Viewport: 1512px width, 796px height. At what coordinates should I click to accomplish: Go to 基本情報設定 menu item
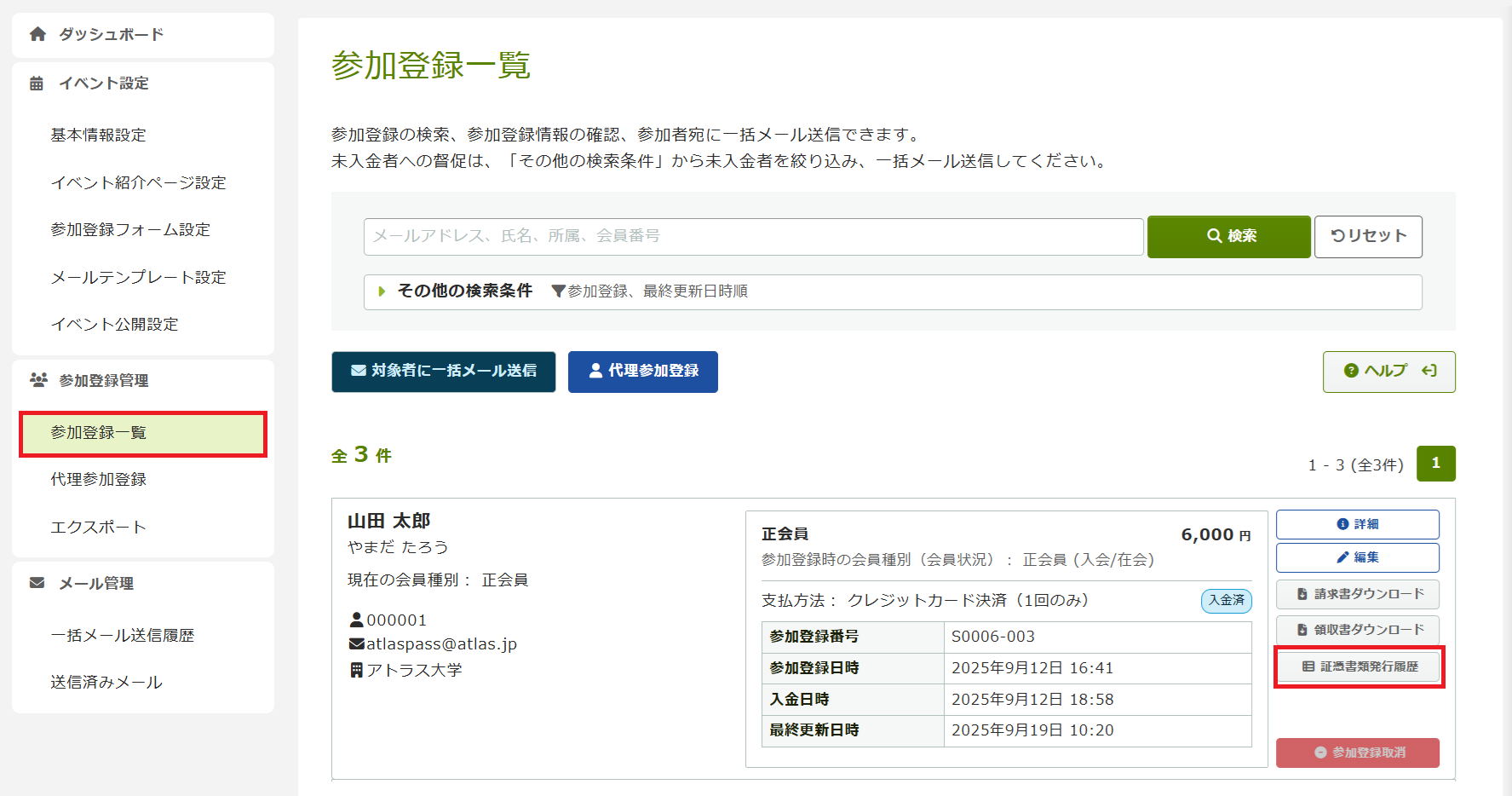point(98,135)
